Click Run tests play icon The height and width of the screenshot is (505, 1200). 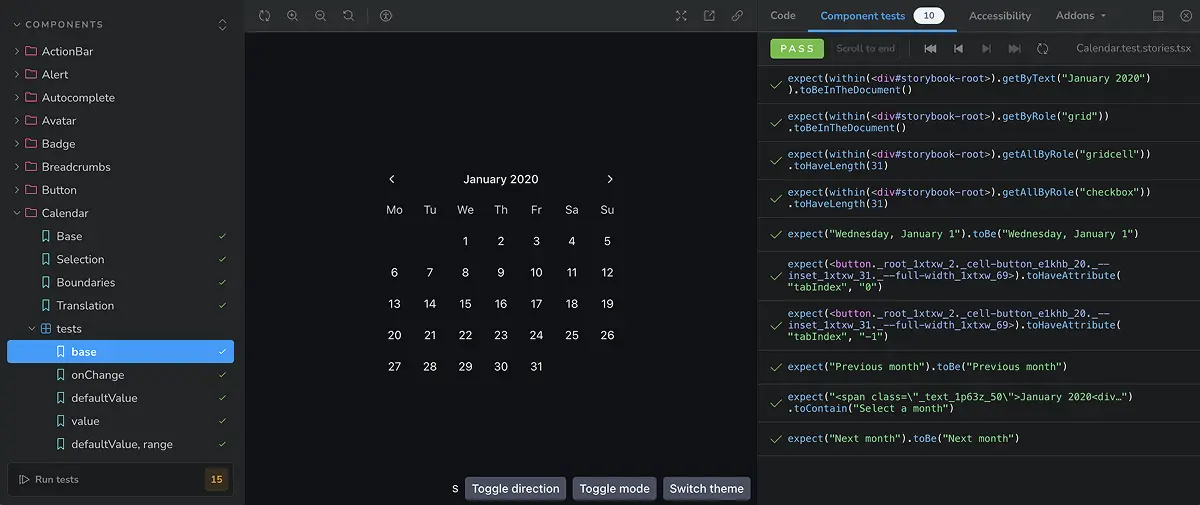24,480
